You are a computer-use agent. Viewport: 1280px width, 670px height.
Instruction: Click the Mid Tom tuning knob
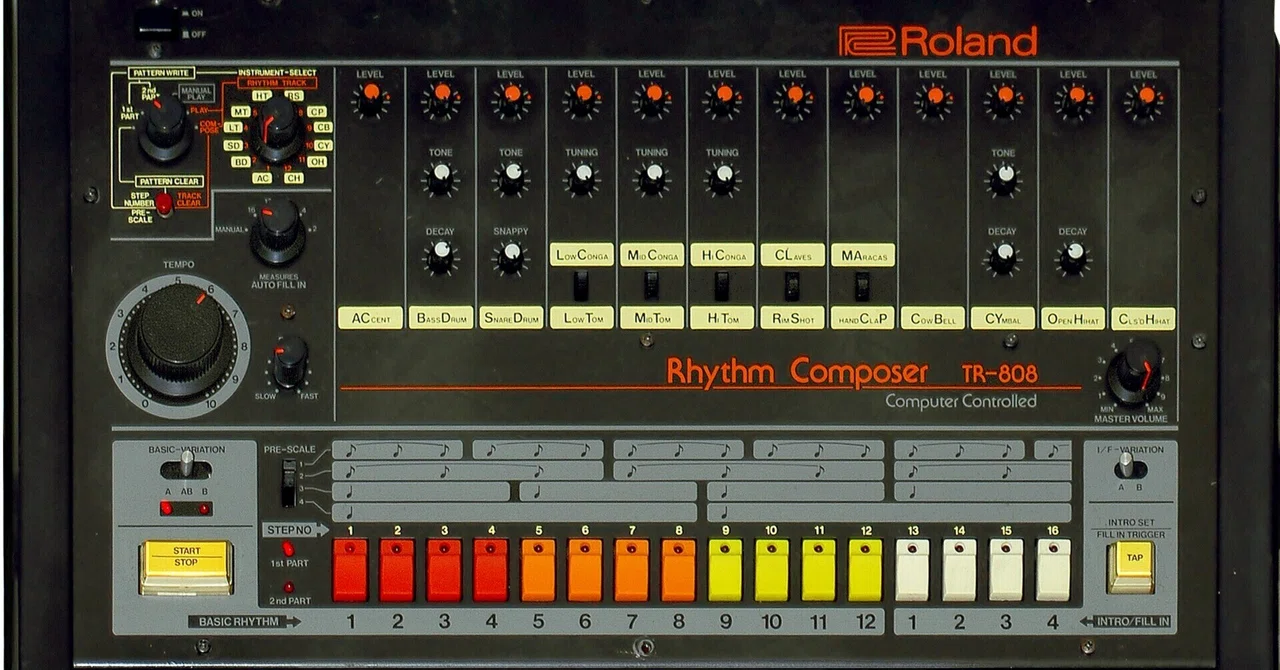(651, 178)
